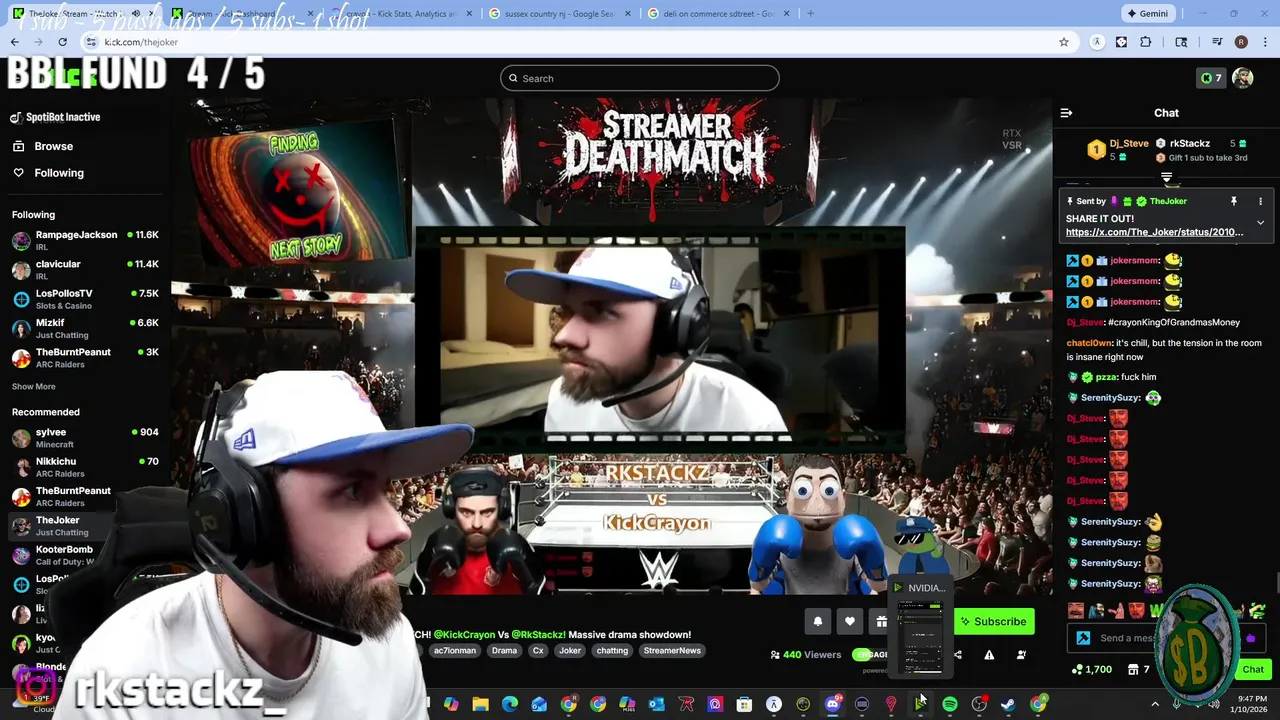Collapse the chat panel
This screenshot has height=720, width=1280.
point(1066,113)
